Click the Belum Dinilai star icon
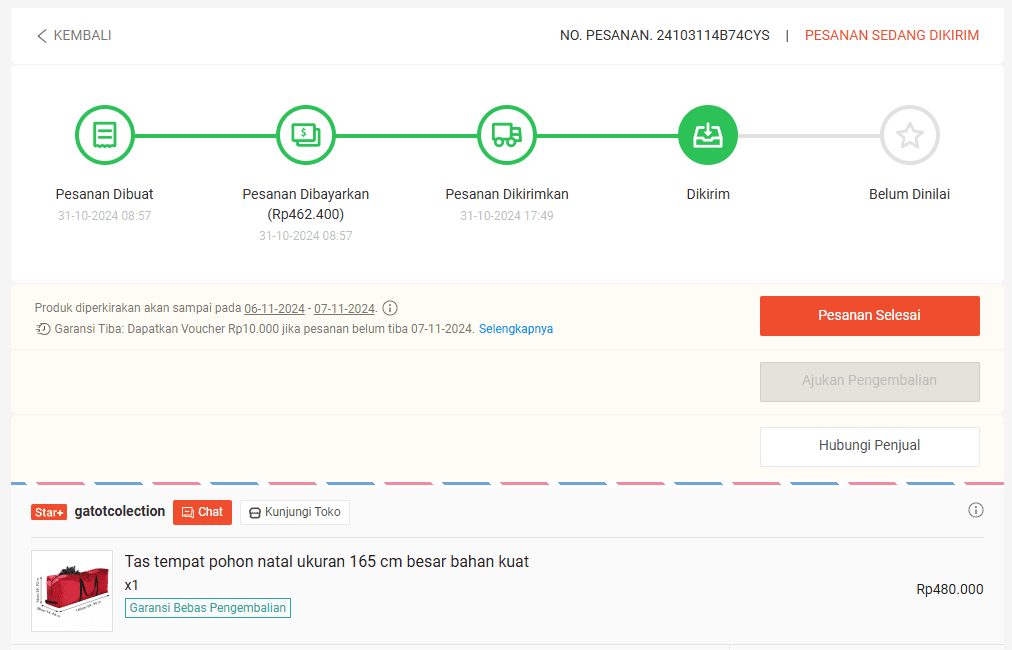This screenshot has width=1012, height=650. coord(909,135)
